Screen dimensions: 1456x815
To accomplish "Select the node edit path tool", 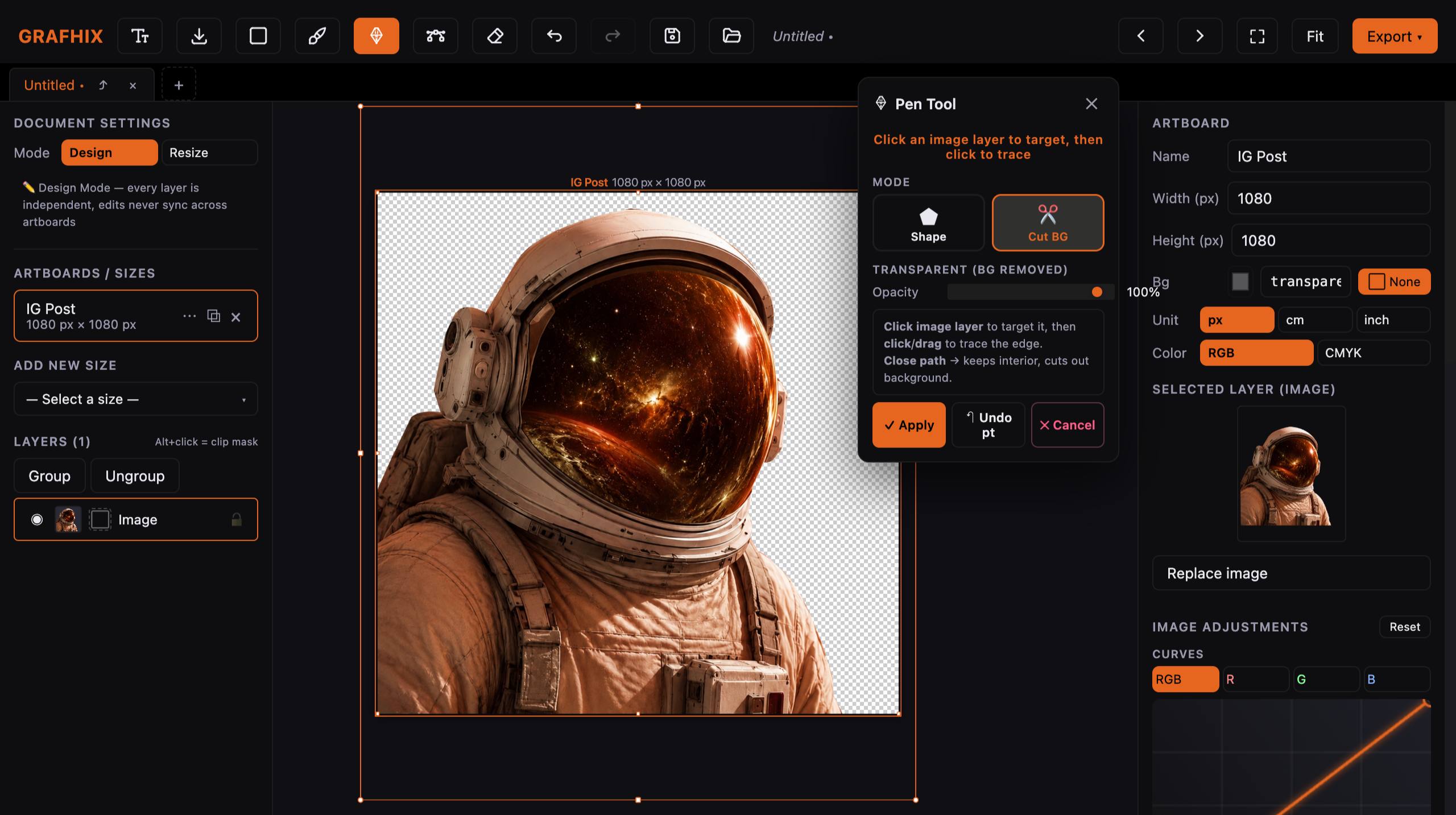I will pyautogui.click(x=436, y=36).
